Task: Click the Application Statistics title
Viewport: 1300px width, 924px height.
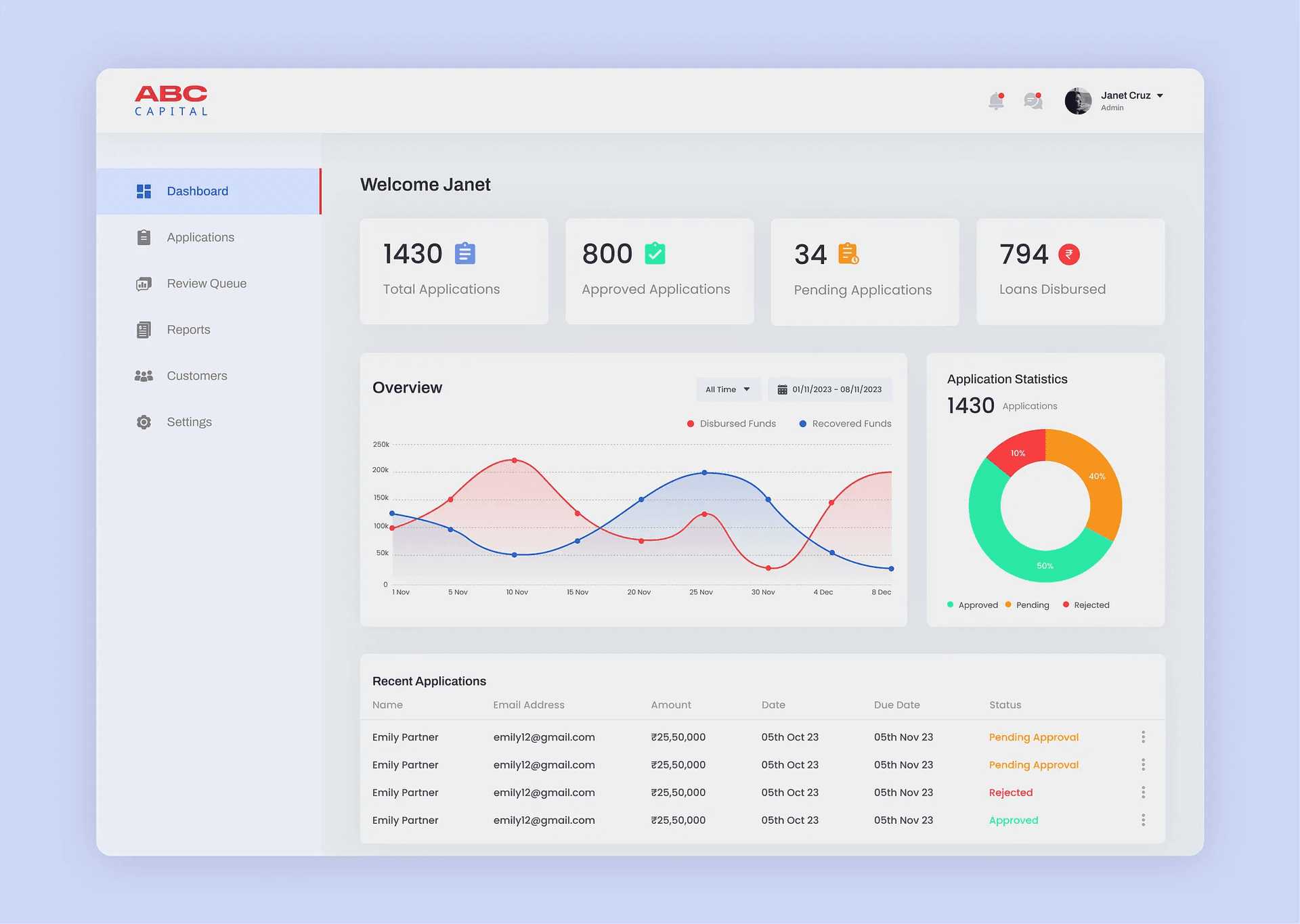Action: click(1007, 379)
